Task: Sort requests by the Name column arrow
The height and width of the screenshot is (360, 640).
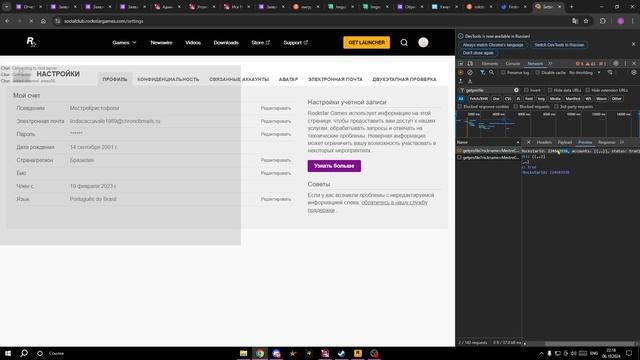Action: pyautogui.click(x=518, y=142)
